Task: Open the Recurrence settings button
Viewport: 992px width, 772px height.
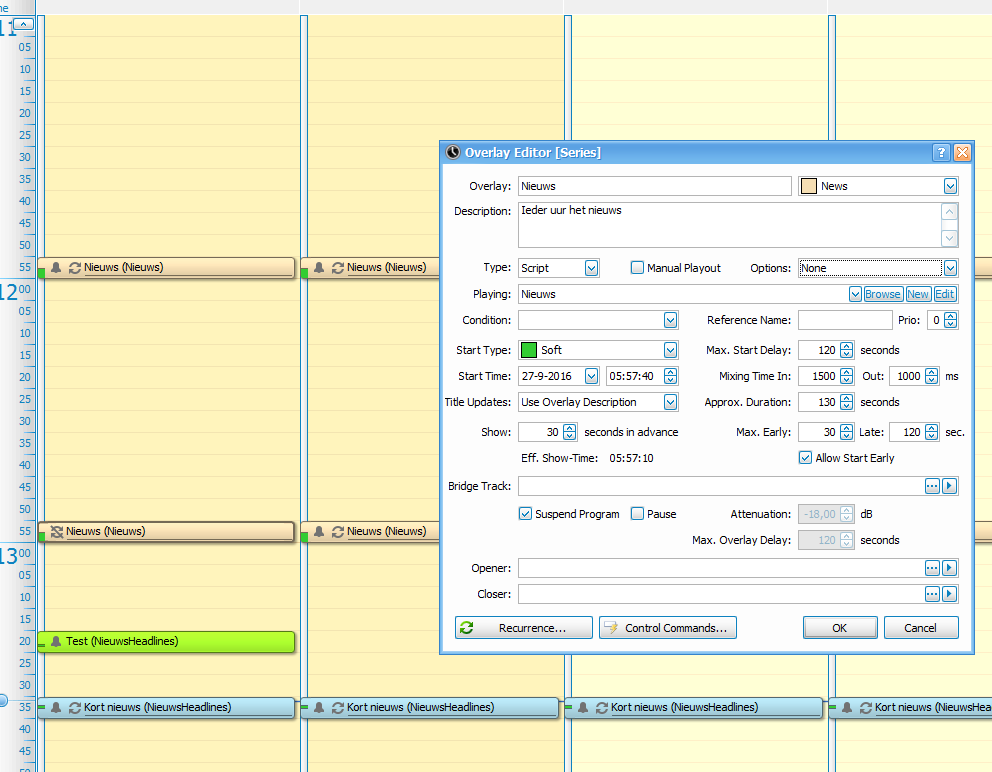Action: pyautogui.click(x=524, y=628)
